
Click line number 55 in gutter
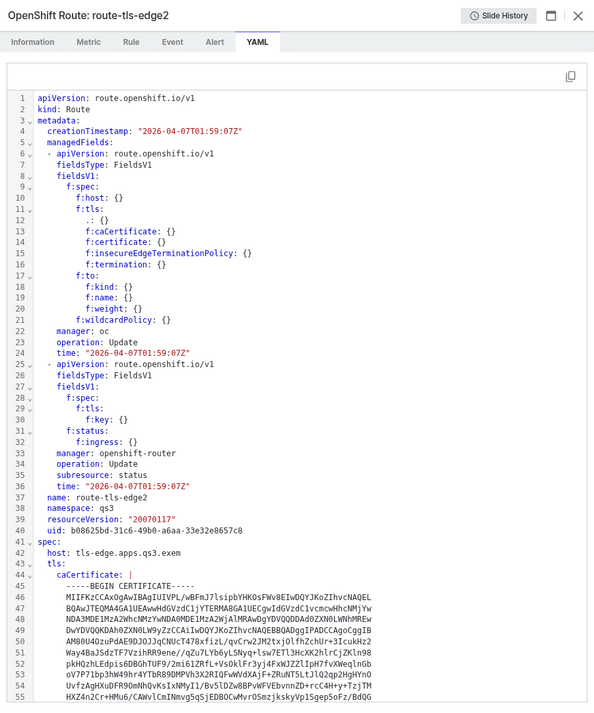pyautogui.click(x=20, y=697)
